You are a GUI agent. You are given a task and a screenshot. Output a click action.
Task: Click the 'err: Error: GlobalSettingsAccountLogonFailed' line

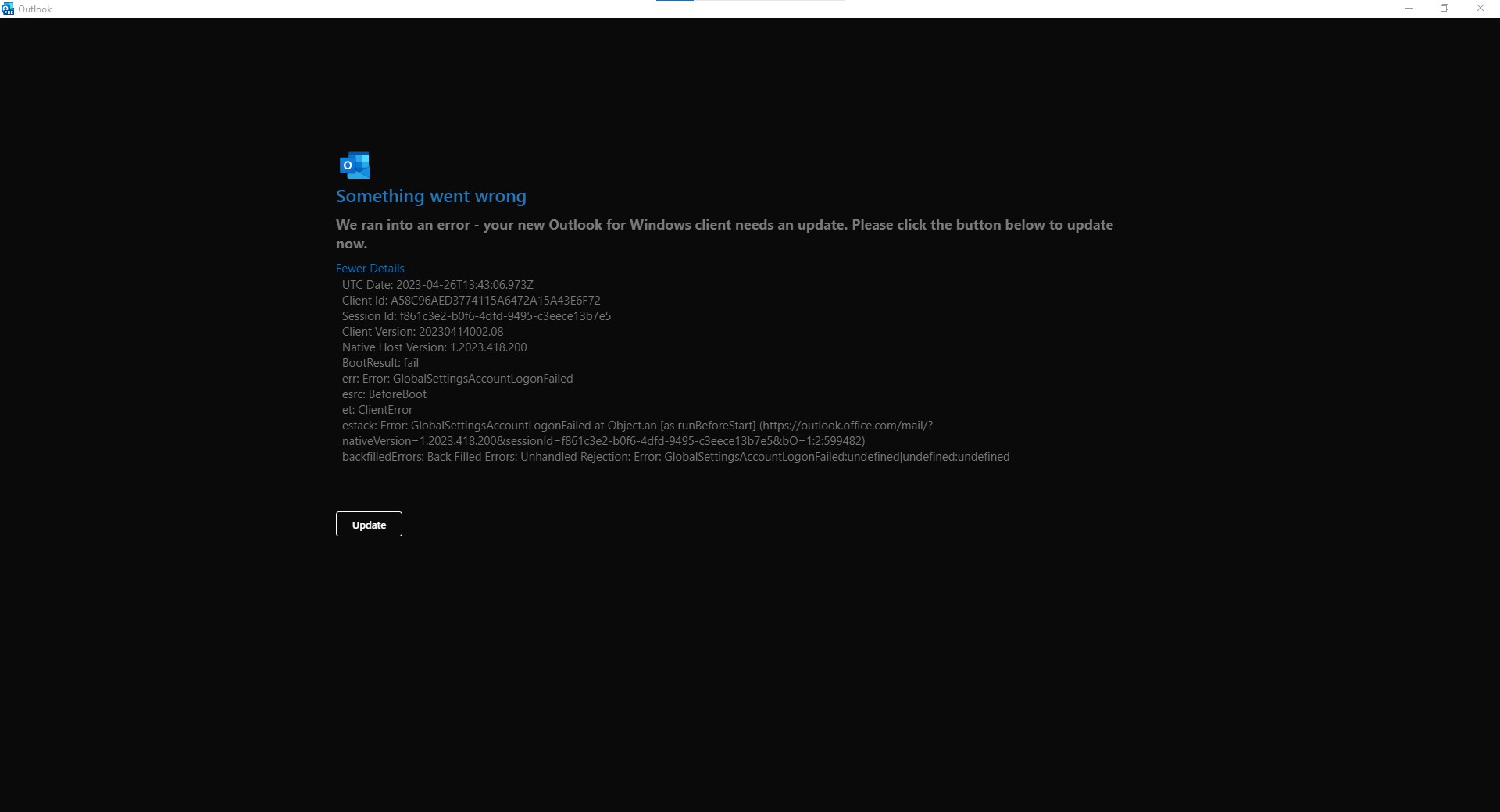coord(457,379)
